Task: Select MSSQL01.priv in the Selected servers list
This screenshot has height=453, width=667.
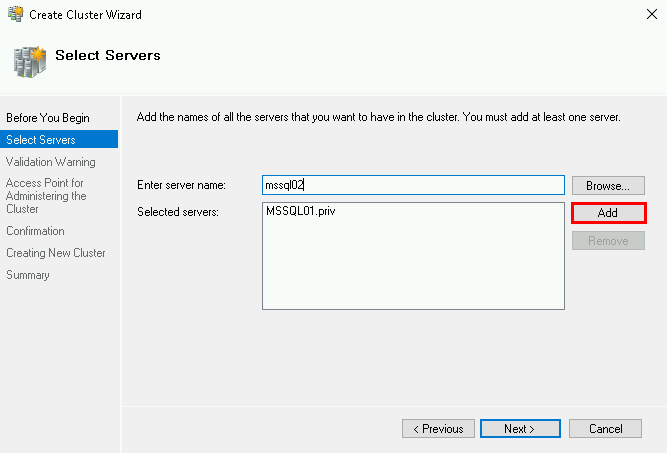Action: point(300,212)
